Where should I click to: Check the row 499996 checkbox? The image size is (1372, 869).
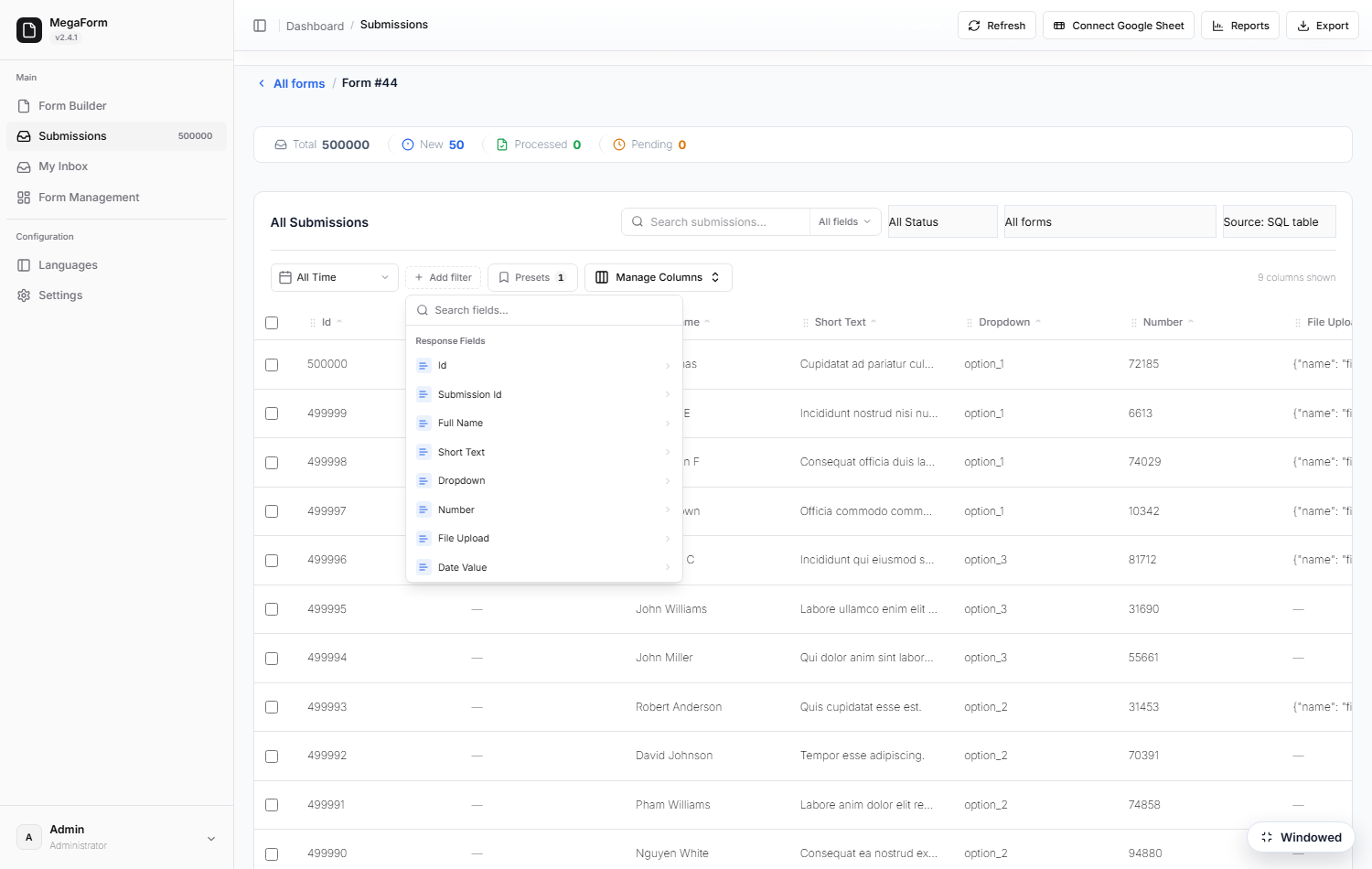(x=272, y=561)
